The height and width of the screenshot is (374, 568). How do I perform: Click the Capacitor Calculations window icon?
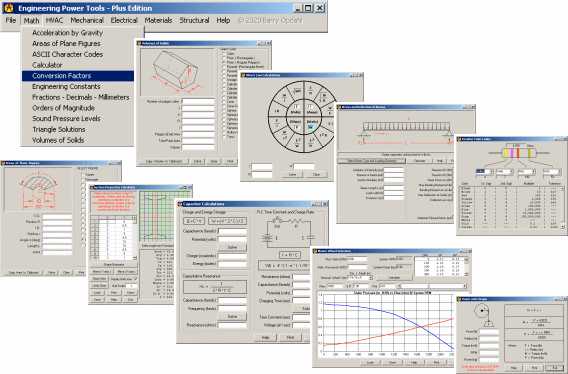(179, 204)
